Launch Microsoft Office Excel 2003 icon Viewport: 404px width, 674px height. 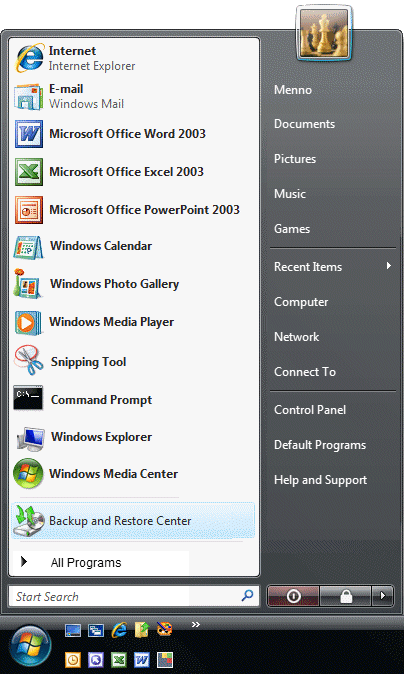click(28, 172)
